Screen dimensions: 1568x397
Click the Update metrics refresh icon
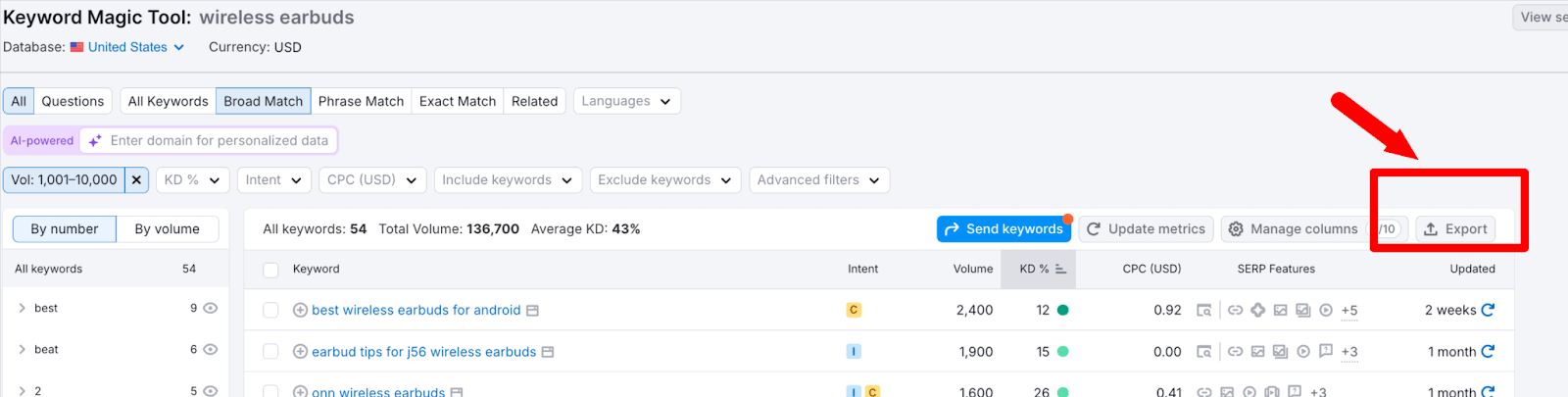click(x=1094, y=229)
